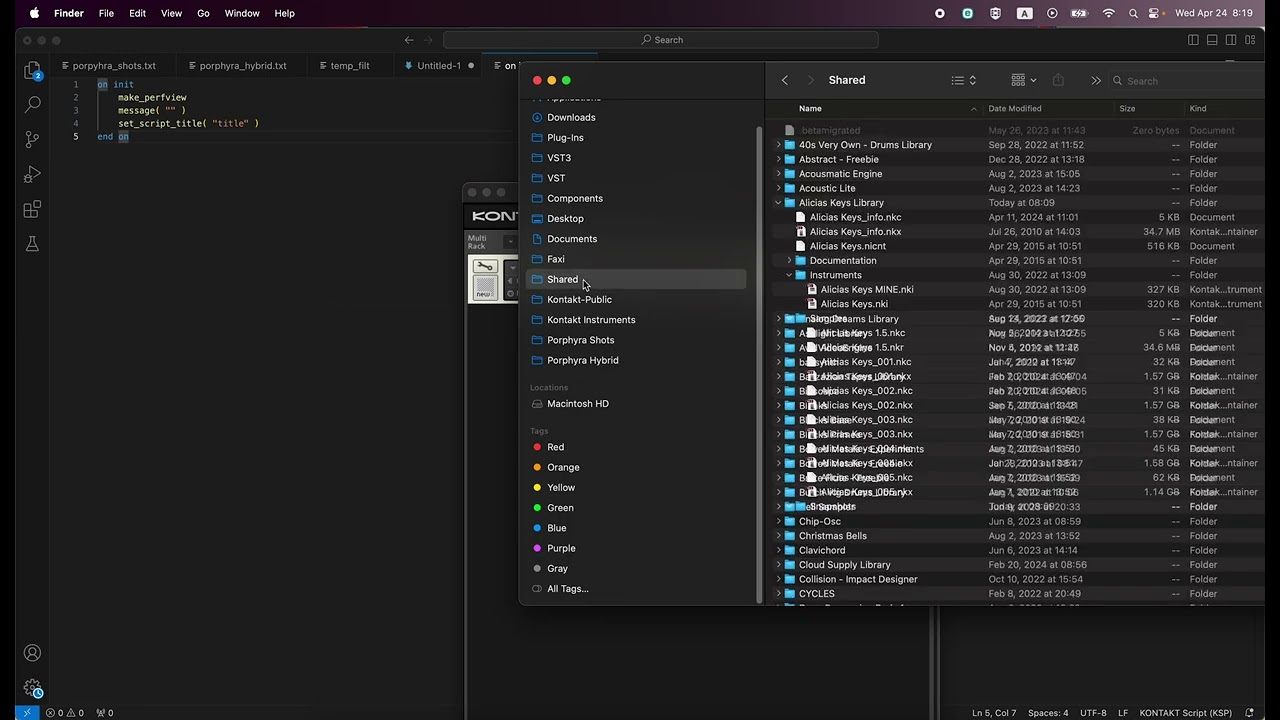Open the Go menu

coord(203,13)
